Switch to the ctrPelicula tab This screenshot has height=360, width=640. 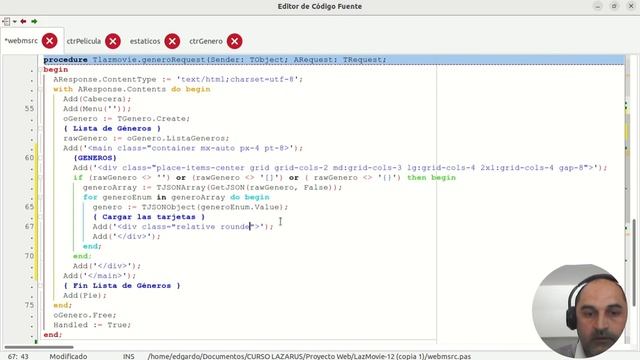point(84,41)
